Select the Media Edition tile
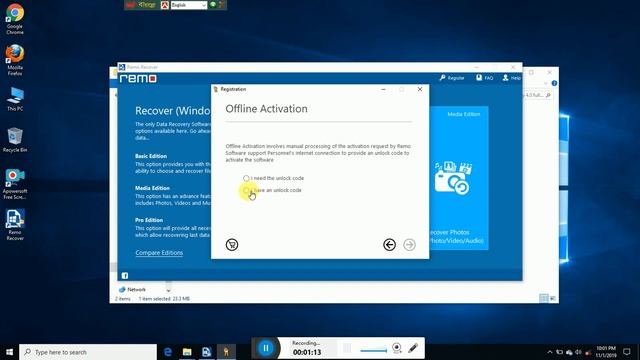640x360 pixels. (458, 178)
